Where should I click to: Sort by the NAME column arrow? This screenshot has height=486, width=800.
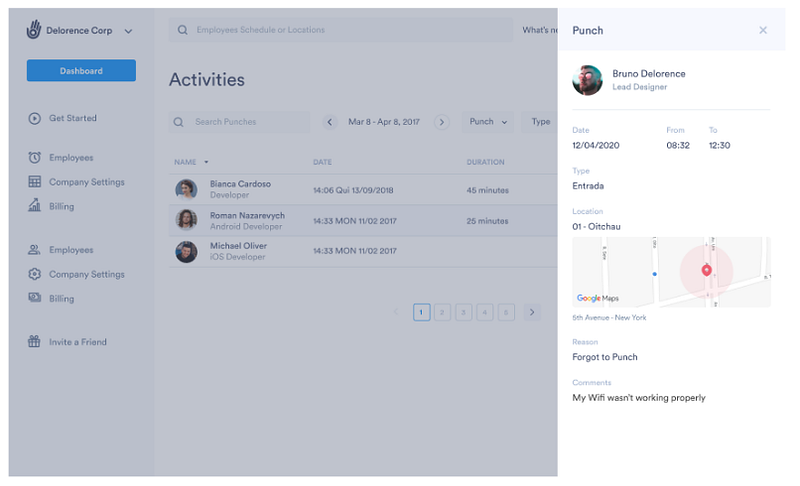pyautogui.click(x=206, y=162)
